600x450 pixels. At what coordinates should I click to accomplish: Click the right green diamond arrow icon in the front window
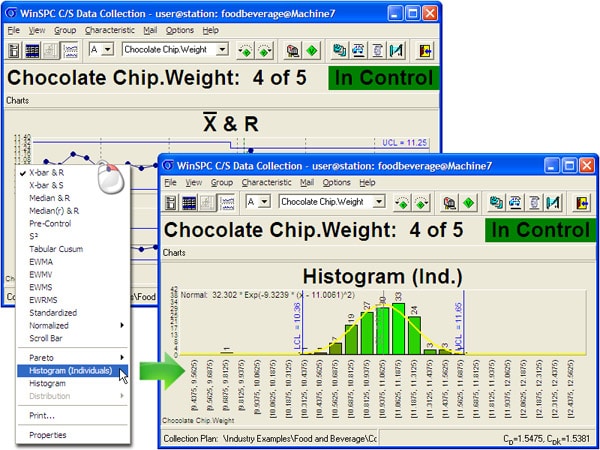click(421, 202)
